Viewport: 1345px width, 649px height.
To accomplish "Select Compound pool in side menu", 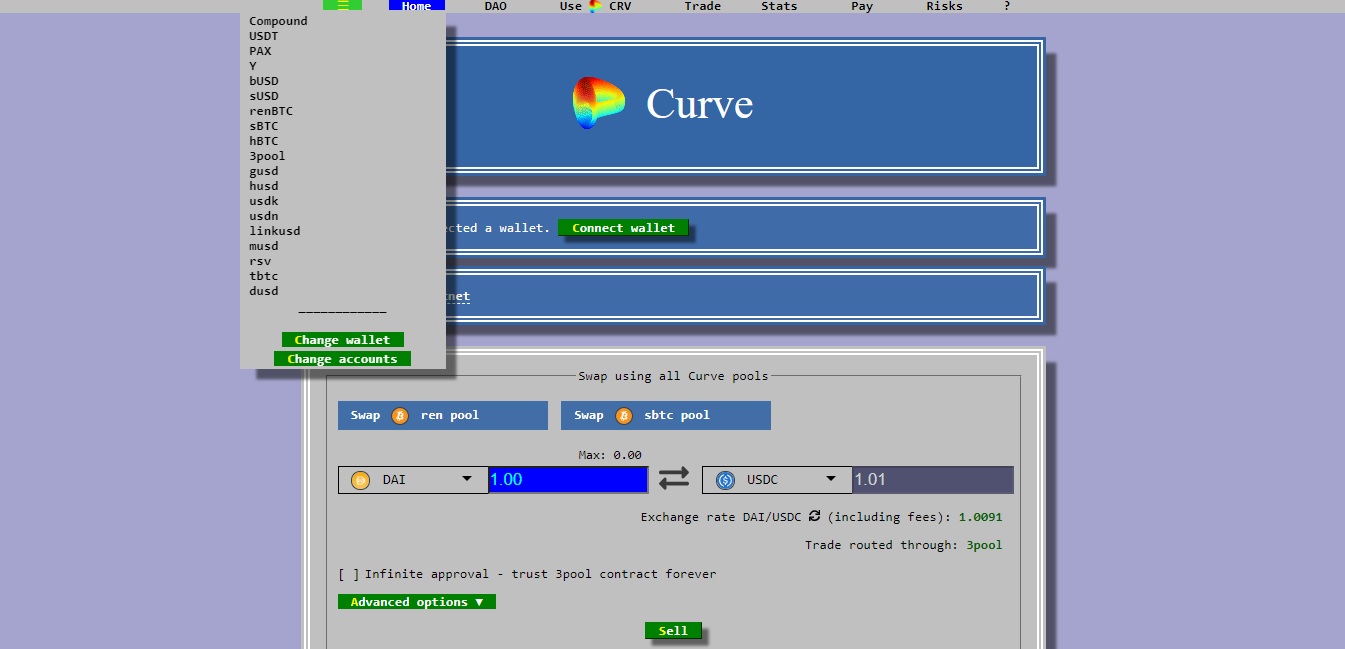I will click(x=278, y=21).
